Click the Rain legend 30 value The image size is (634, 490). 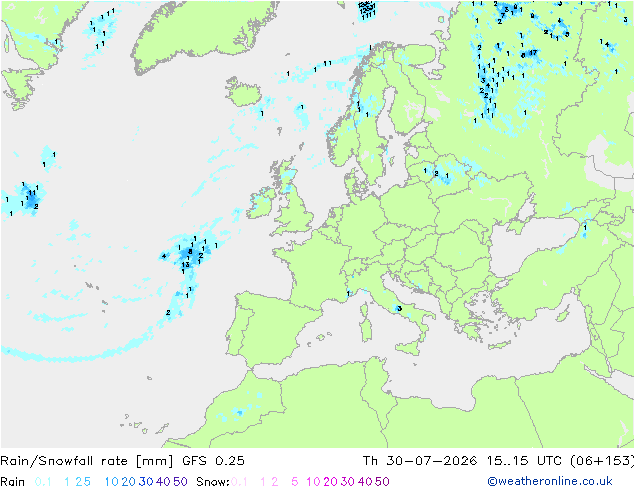tap(146, 482)
